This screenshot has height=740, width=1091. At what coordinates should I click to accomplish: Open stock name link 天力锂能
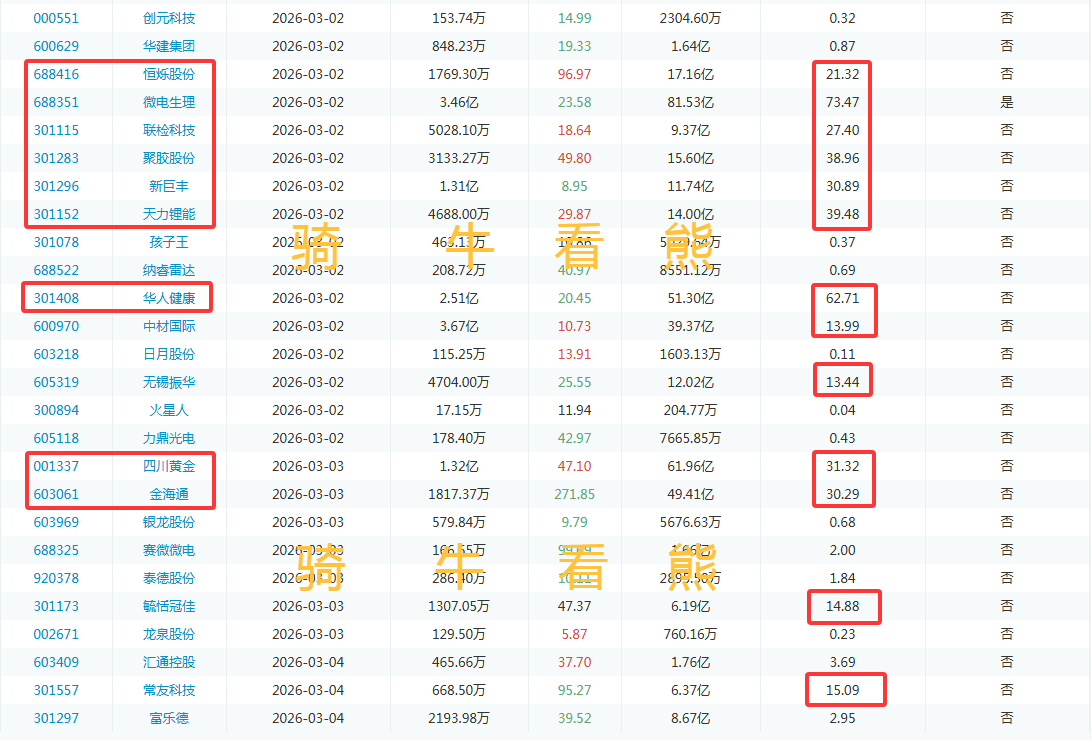(x=169, y=214)
